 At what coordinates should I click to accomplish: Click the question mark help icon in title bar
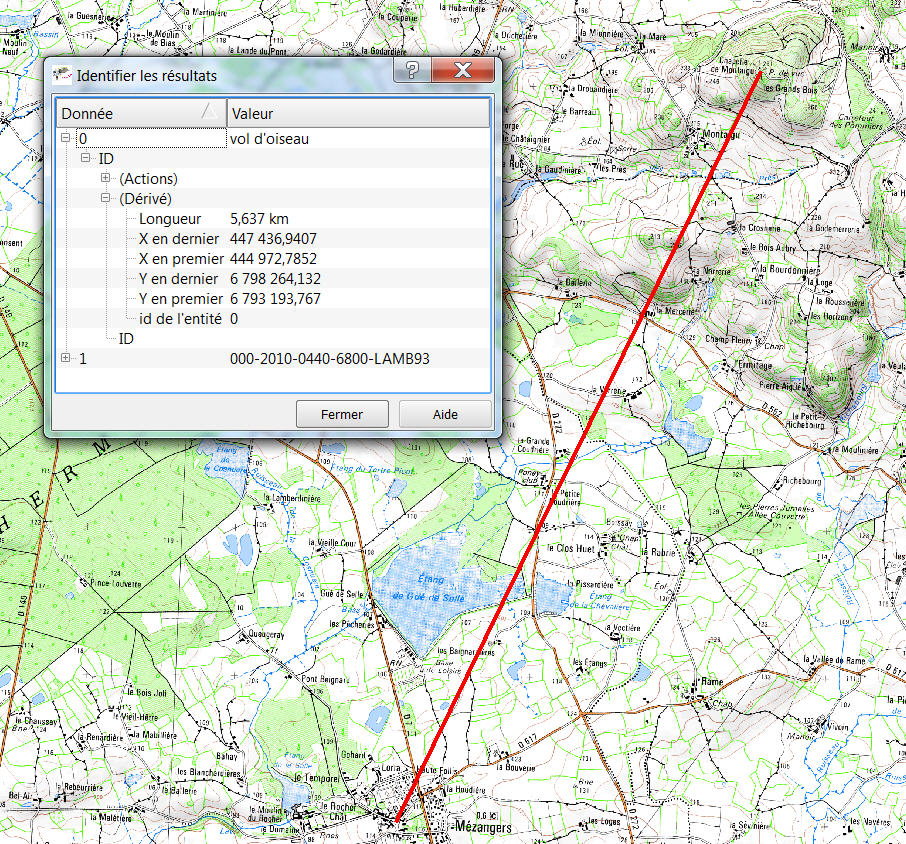411,71
